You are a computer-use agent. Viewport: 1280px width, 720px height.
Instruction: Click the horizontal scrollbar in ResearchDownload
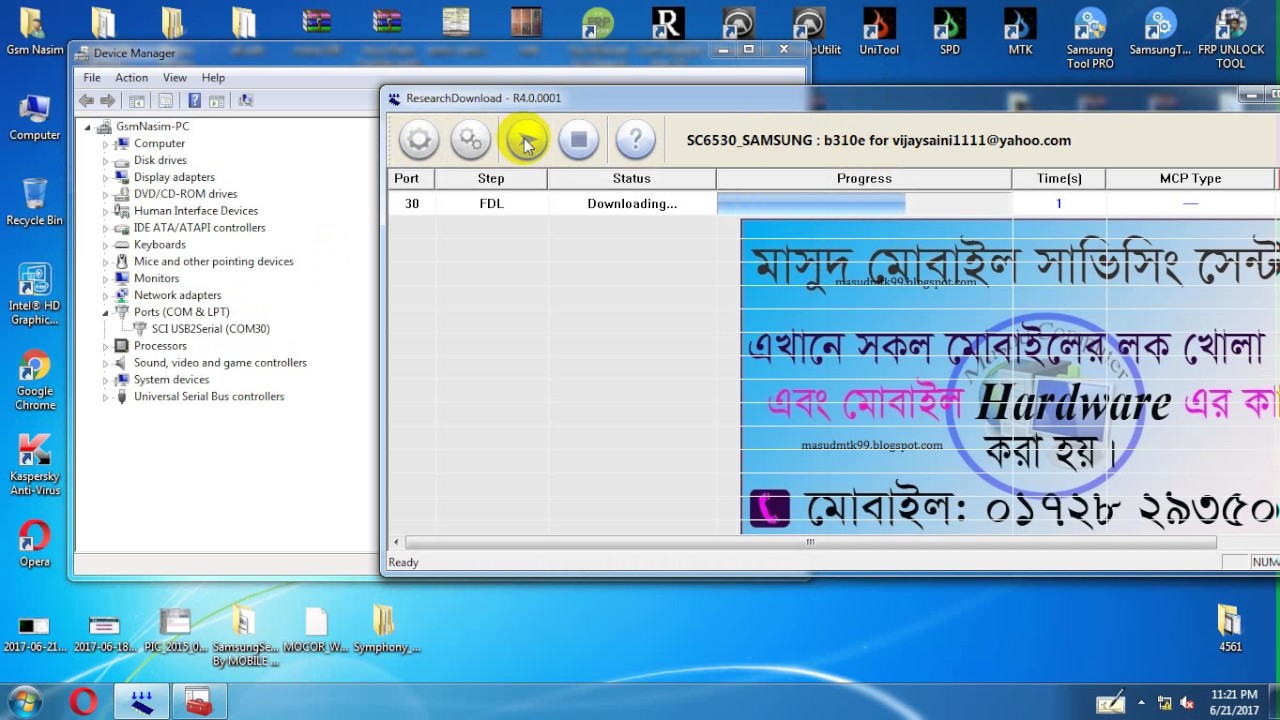tap(810, 542)
